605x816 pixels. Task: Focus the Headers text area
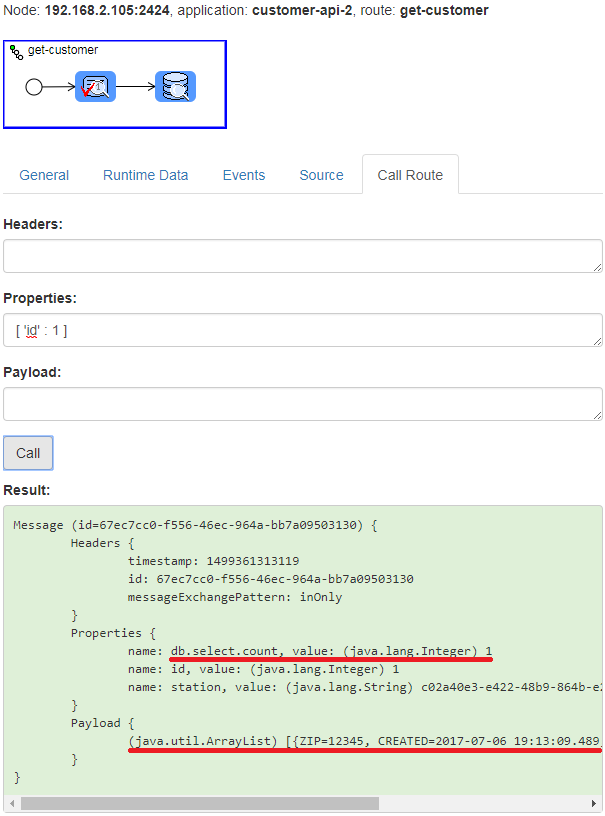[x=300, y=256]
